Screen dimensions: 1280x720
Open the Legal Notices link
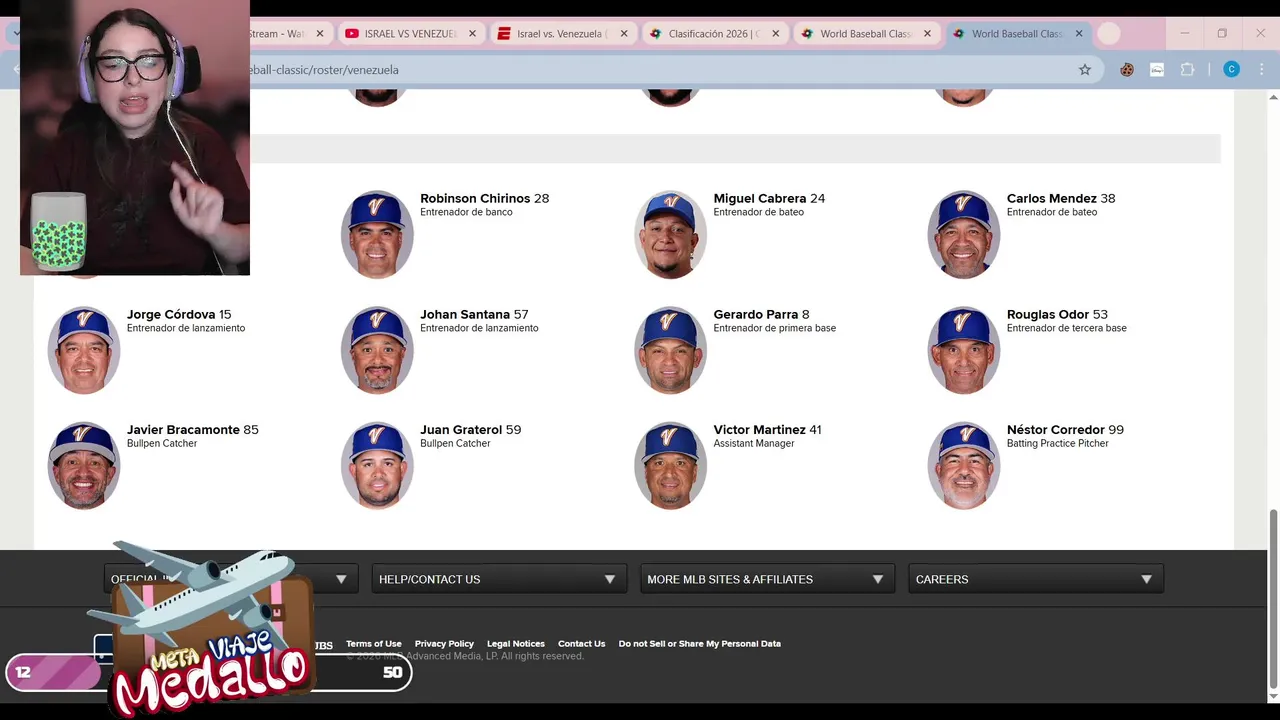tap(516, 644)
